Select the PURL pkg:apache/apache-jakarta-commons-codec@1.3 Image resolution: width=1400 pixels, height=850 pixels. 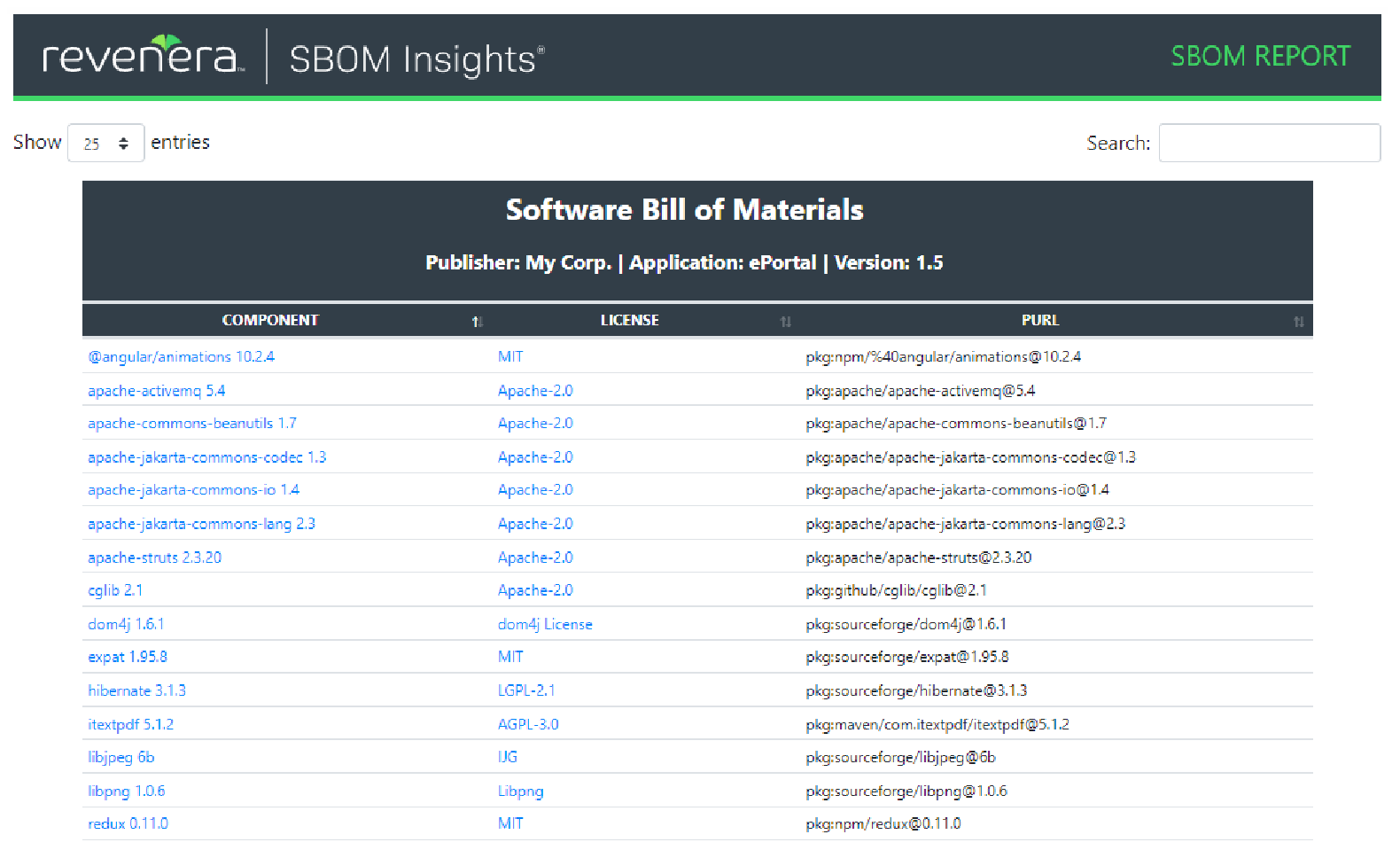tap(970, 457)
